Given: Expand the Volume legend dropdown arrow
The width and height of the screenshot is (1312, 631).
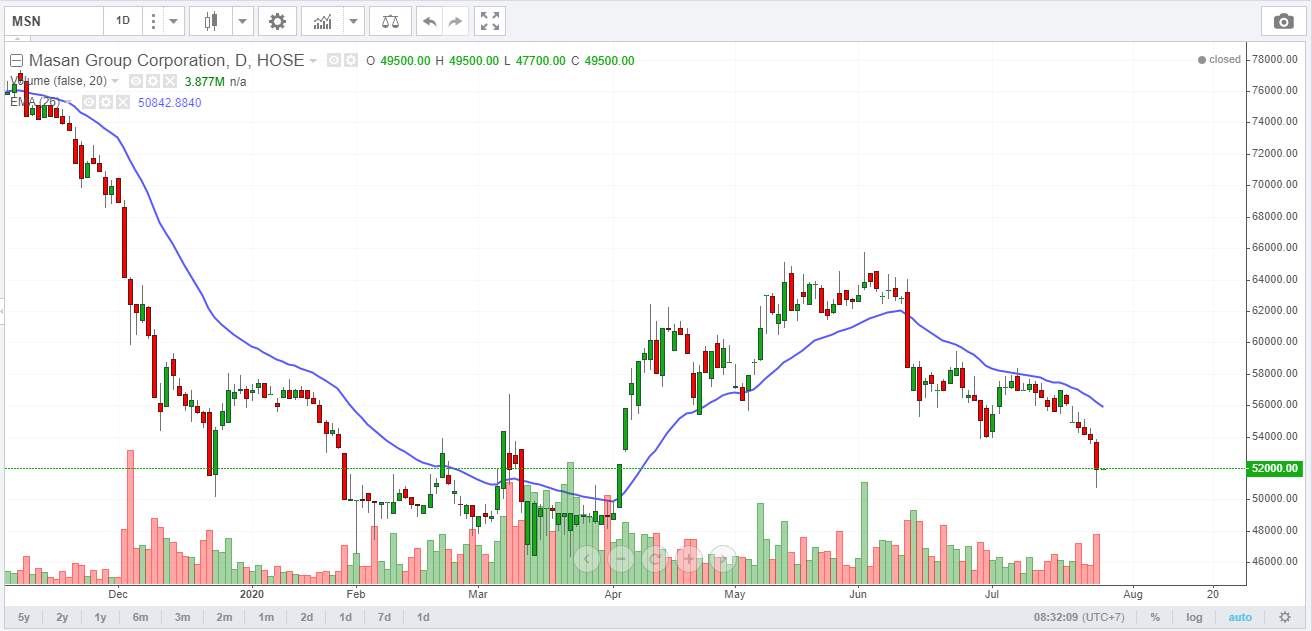Looking at the screenshot, I should [x=117, y=81].
